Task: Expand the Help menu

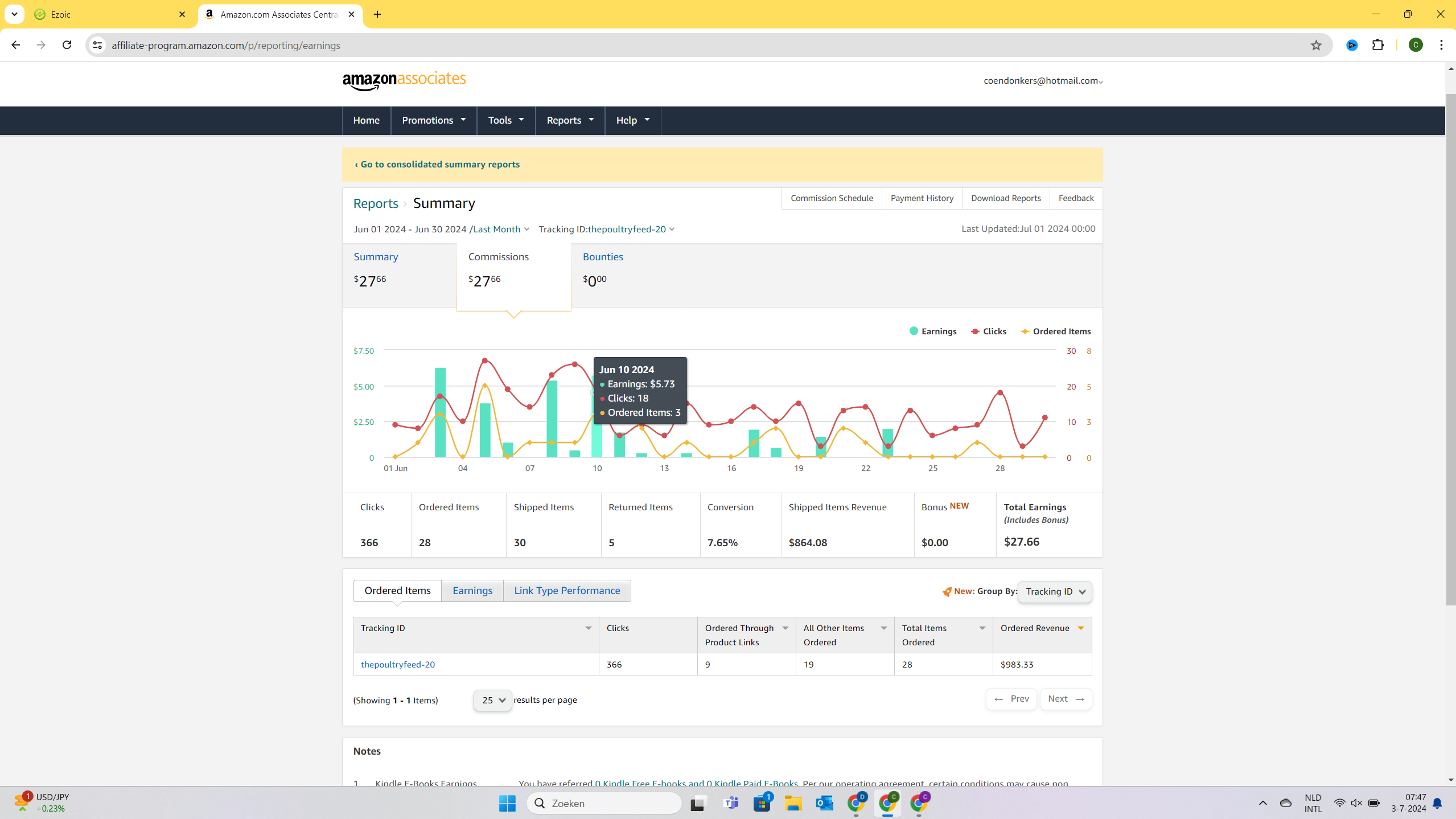Action: pyautogui.click(x=632, y=120)
